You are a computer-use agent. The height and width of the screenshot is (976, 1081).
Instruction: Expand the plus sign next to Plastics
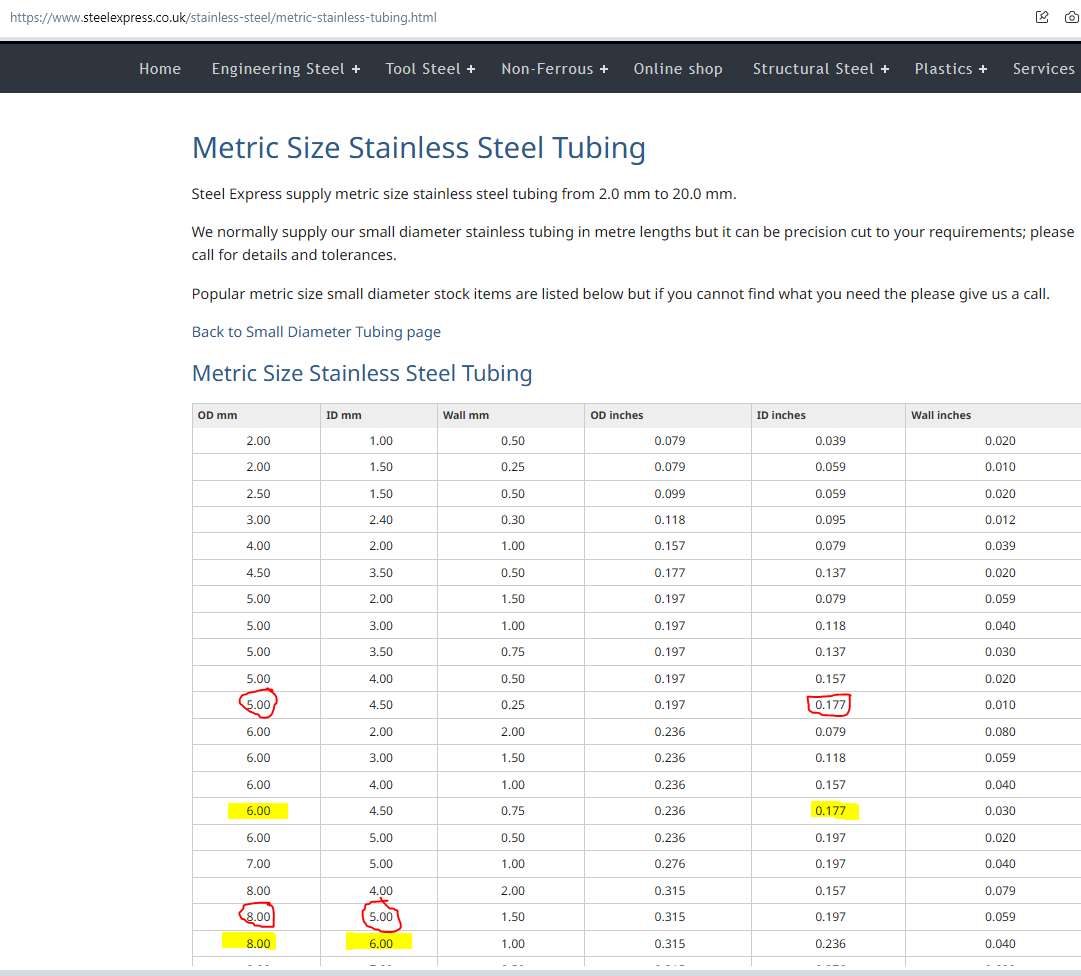(x=983, y=69)
